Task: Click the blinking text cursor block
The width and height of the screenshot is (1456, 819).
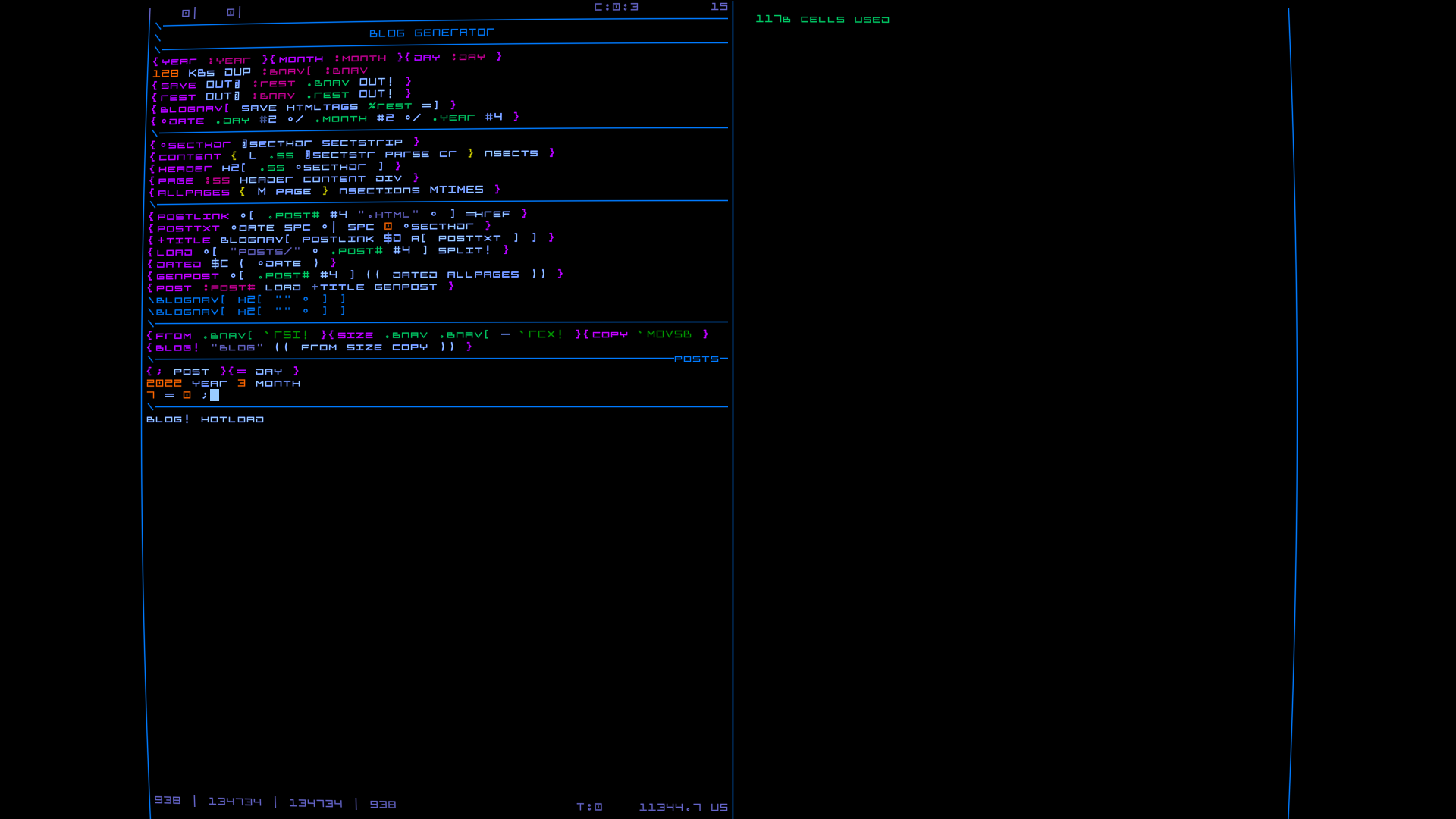Action: (215, 395)
